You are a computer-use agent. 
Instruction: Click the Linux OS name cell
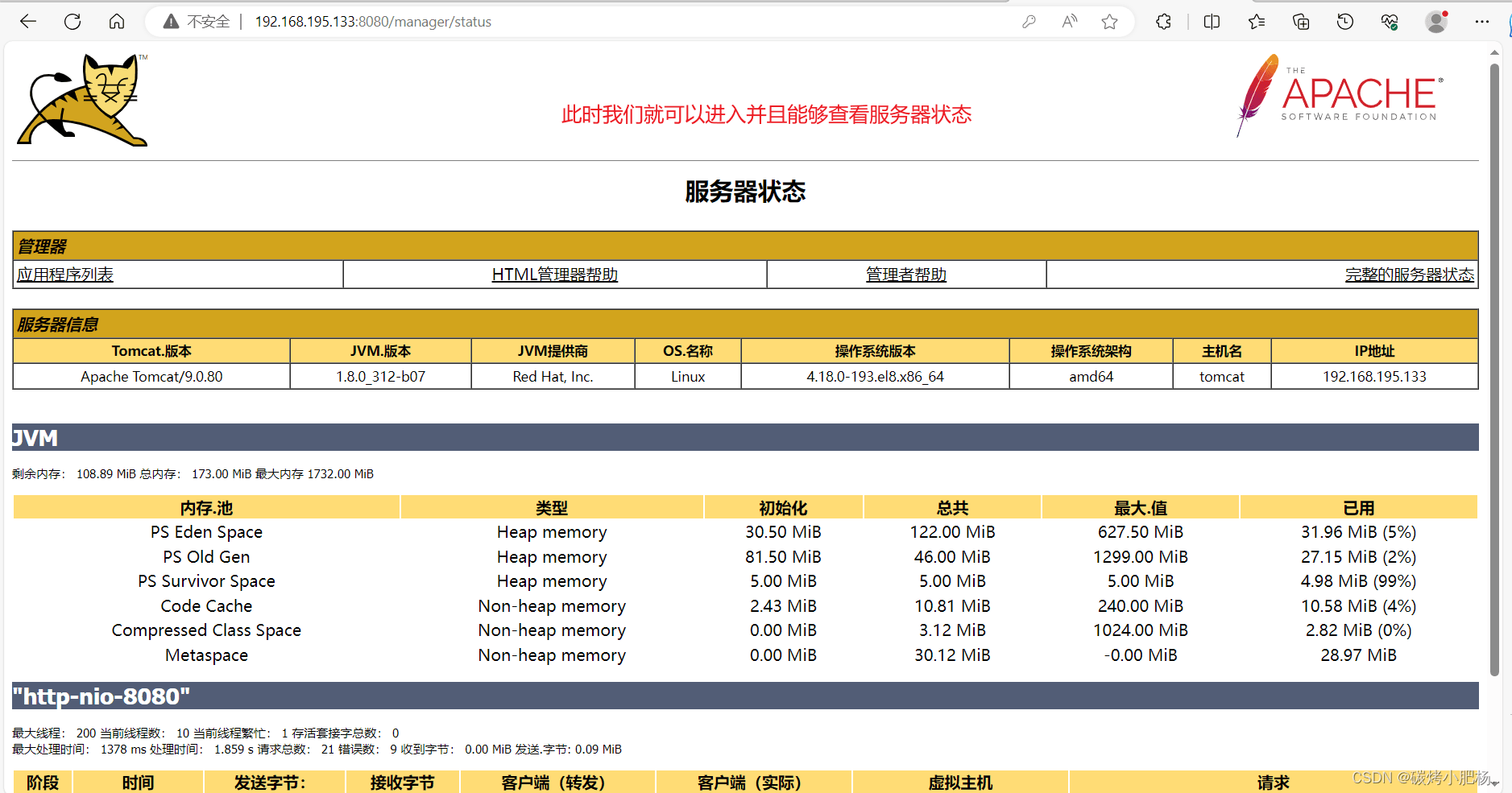click(688, 377)
